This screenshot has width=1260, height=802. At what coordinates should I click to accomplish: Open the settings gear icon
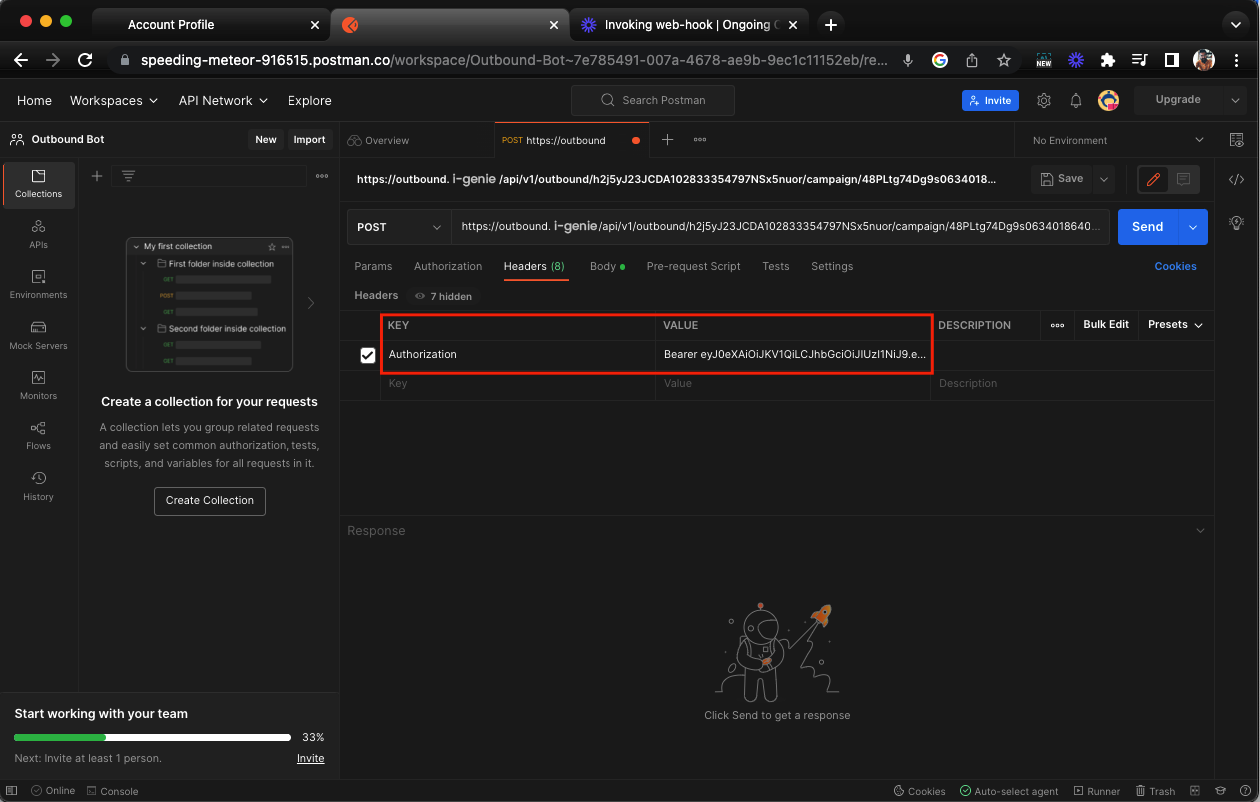pos(1044,100)
